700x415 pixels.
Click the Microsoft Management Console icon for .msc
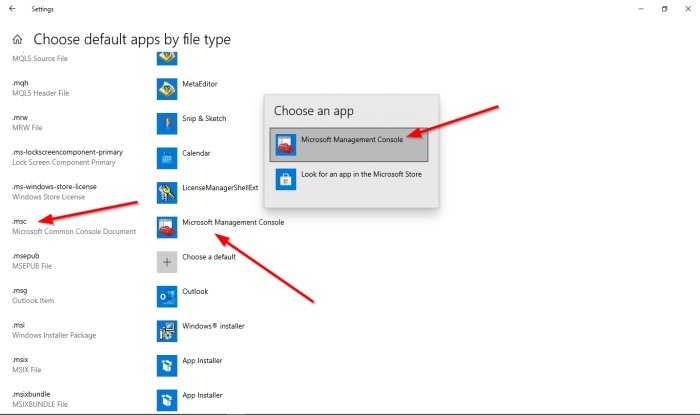(167, 228)
